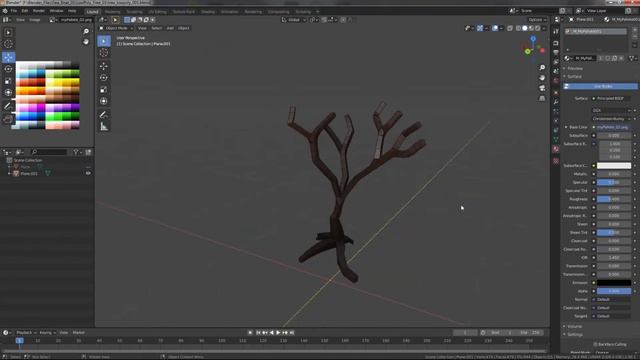
Task: Open the Christensen-Burley subsurface method dropdown
Action: [611, 119]
